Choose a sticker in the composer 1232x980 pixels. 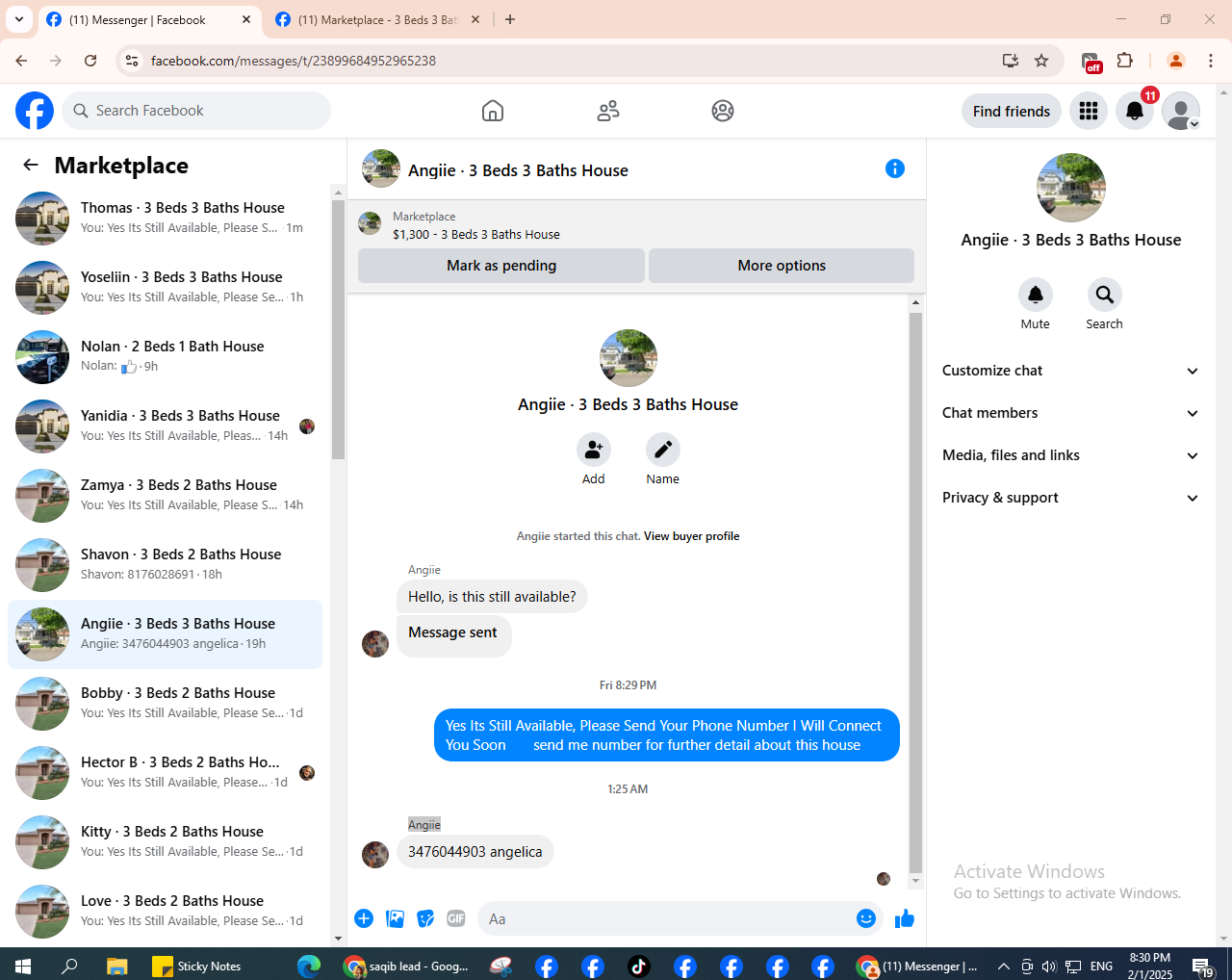(x=425, y=918)
